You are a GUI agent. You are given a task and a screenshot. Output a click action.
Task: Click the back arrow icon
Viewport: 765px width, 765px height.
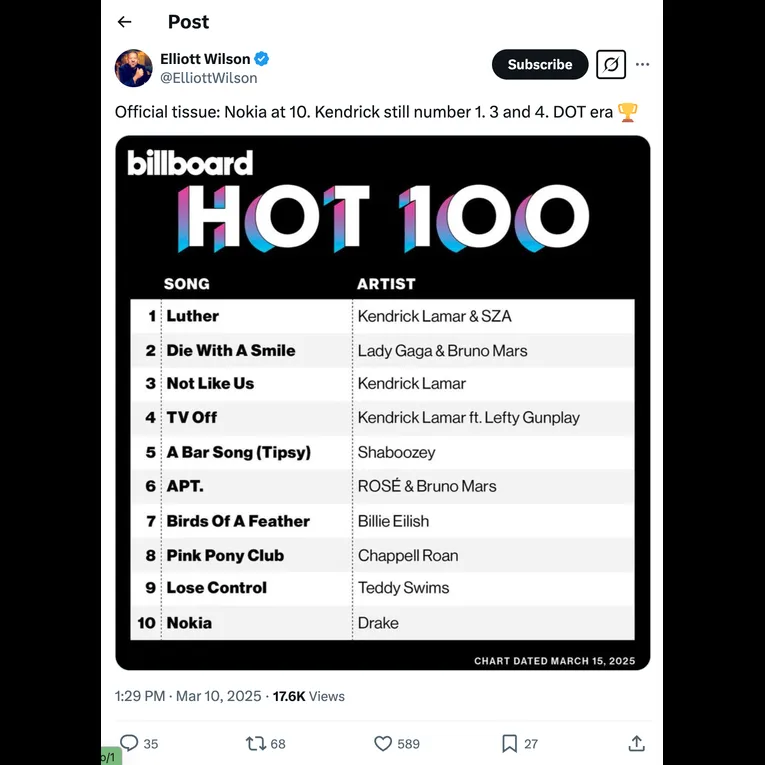tap(124, 22)
